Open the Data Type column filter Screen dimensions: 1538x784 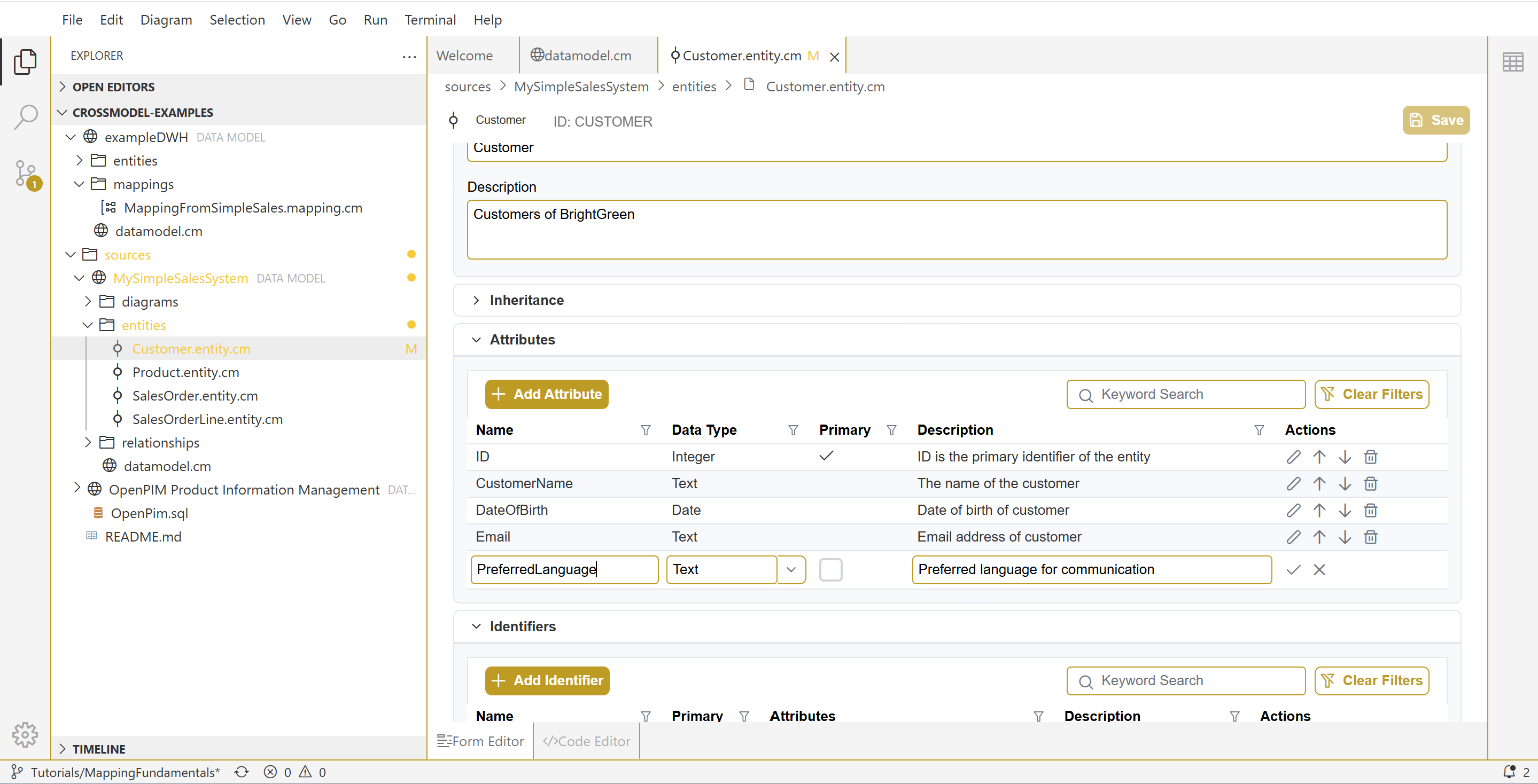click(x=793, y=430)
